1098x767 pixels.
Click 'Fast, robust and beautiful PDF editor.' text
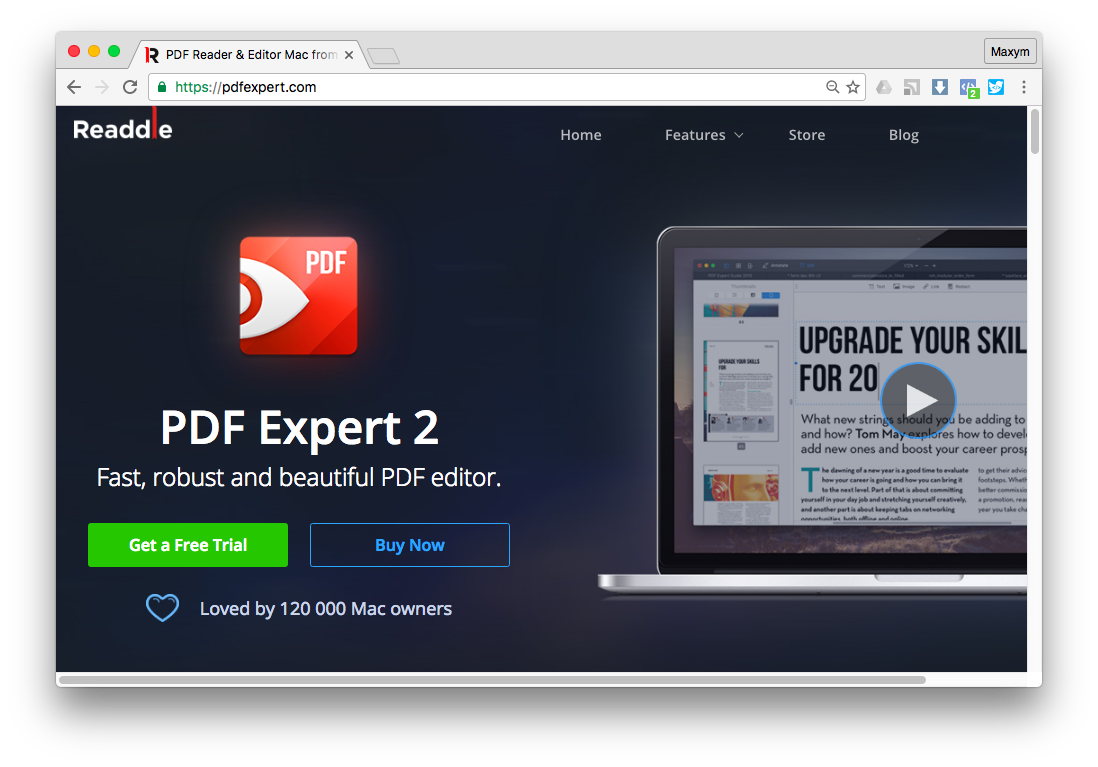click(299, 478)
